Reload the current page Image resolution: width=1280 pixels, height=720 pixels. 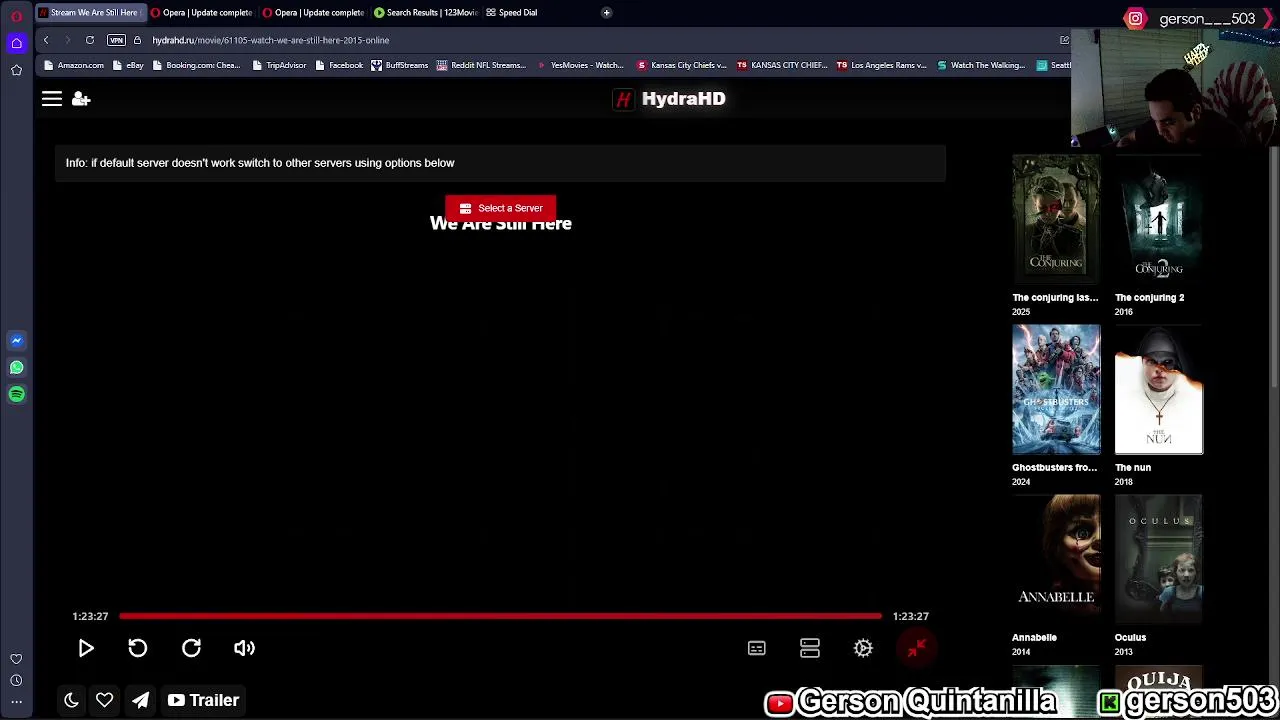90,40
